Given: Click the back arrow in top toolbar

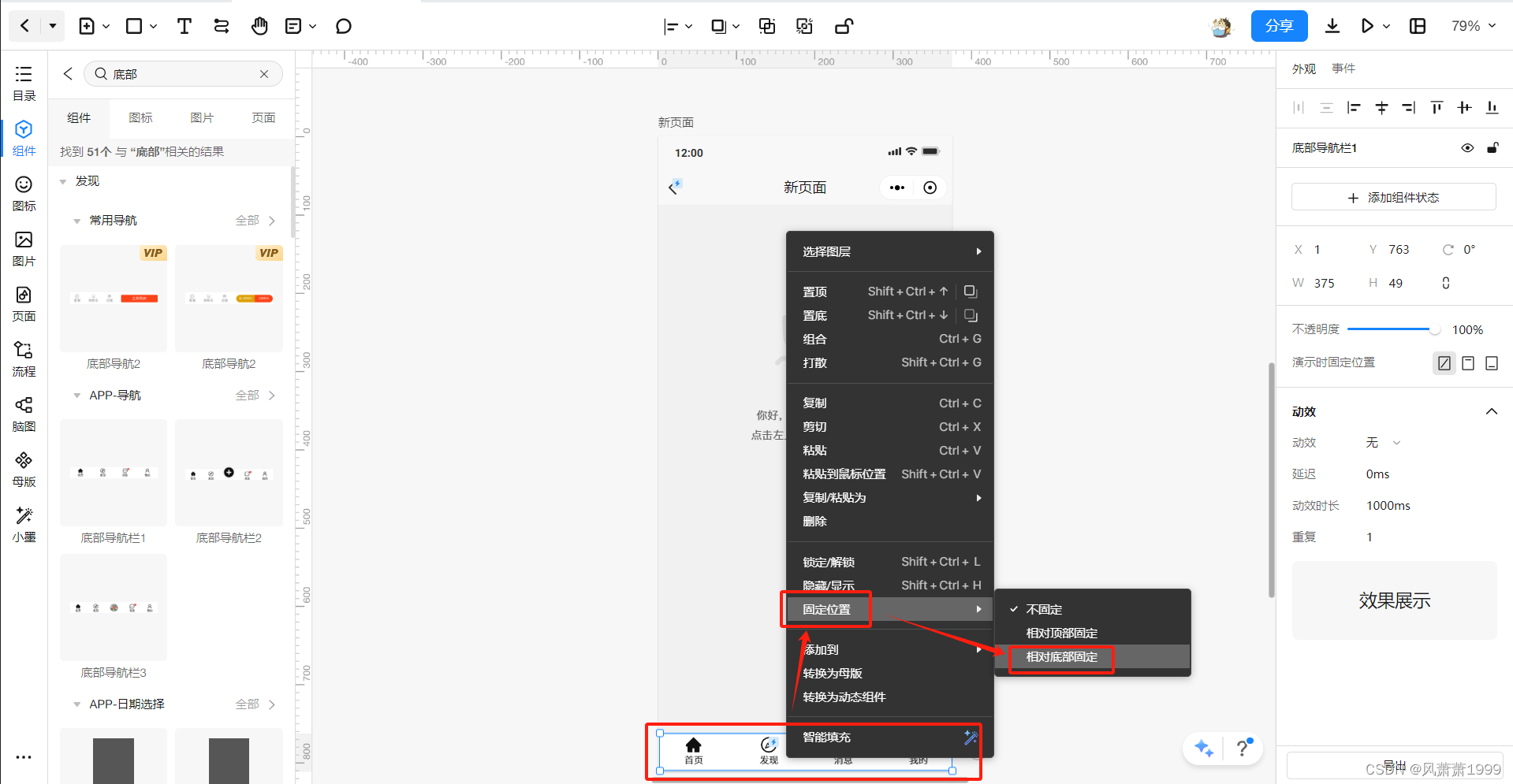Looking at the screenshot, I should (25, 26).
